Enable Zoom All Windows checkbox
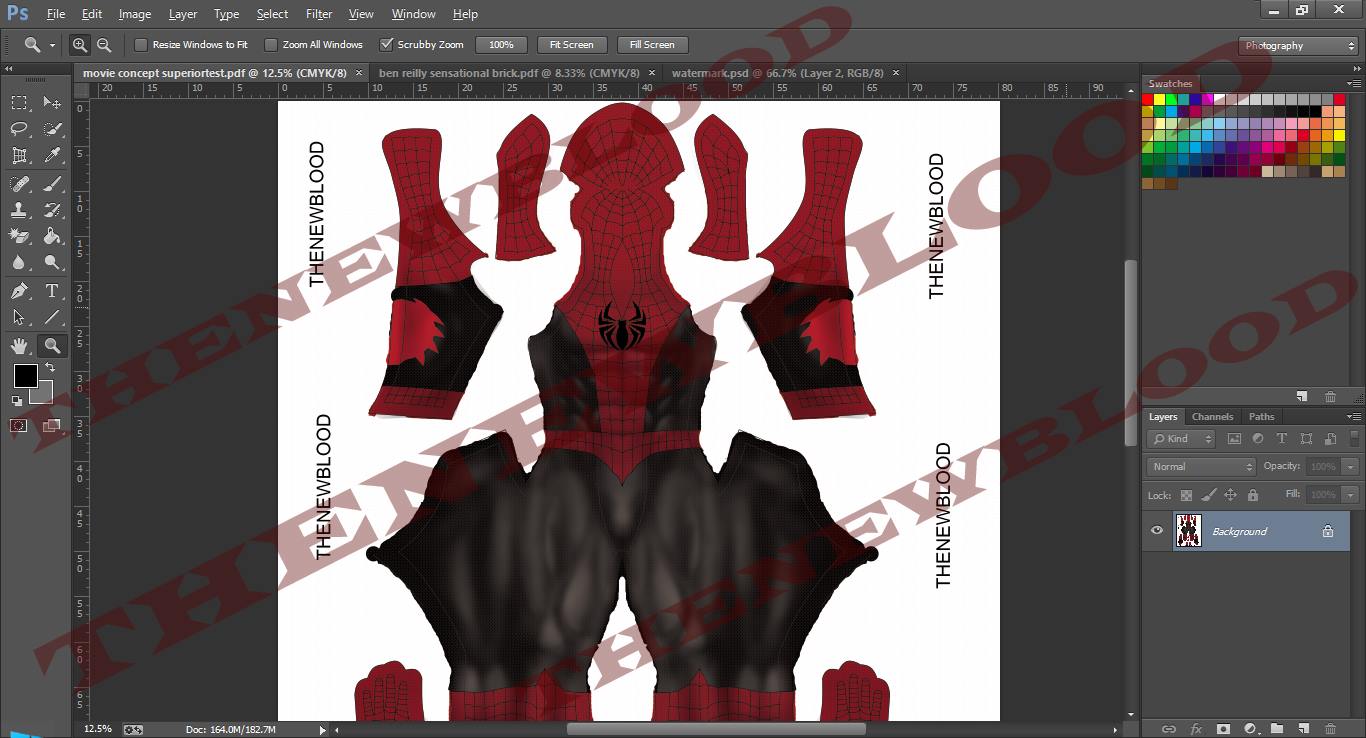Viewport: 1366px width, 738px height. [x=271, y=45]
